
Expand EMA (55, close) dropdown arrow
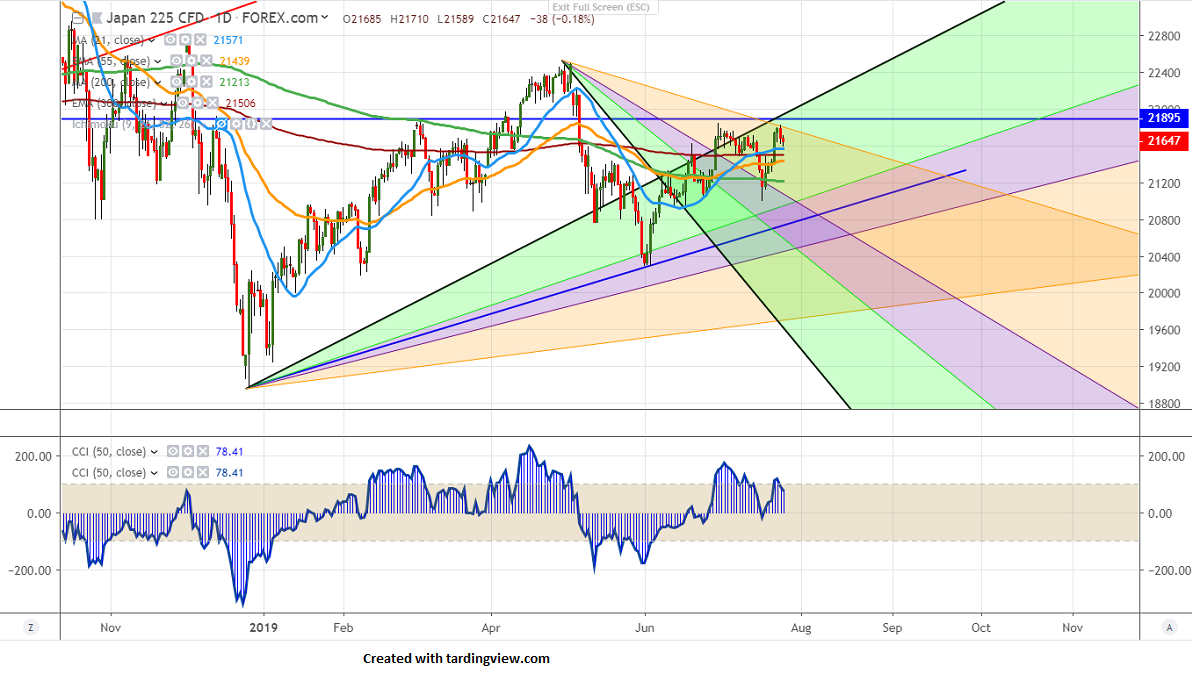(x=157, y=62)
